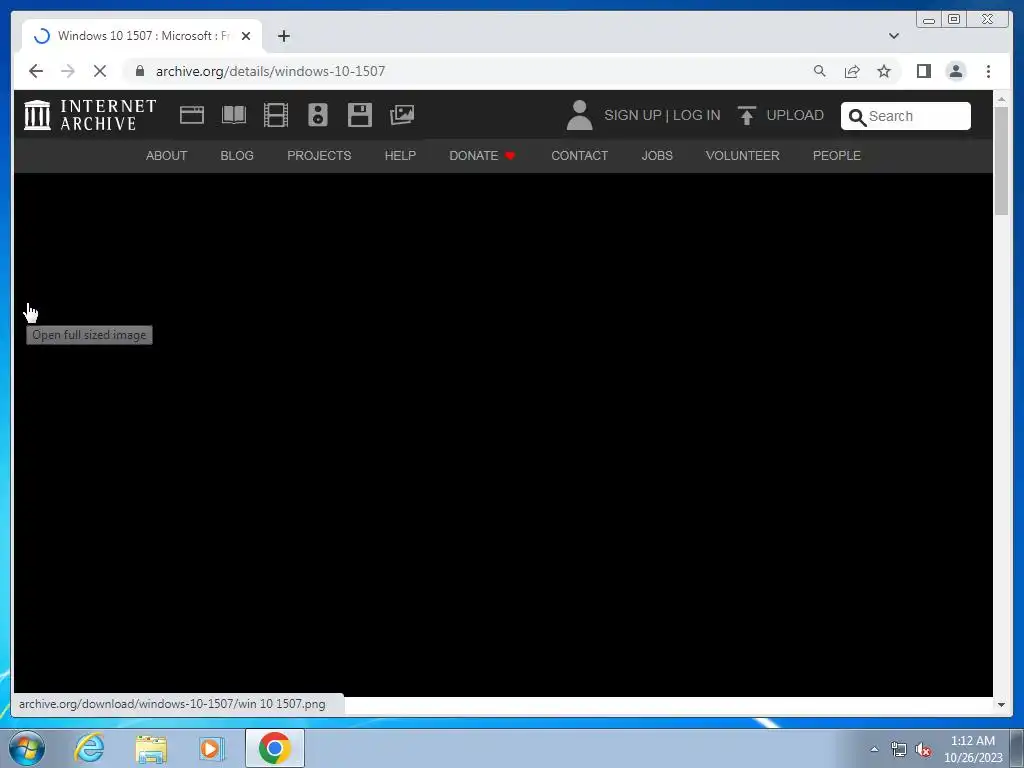
Task: Open the Software floppy disk icon
Action: click(360, 115)
